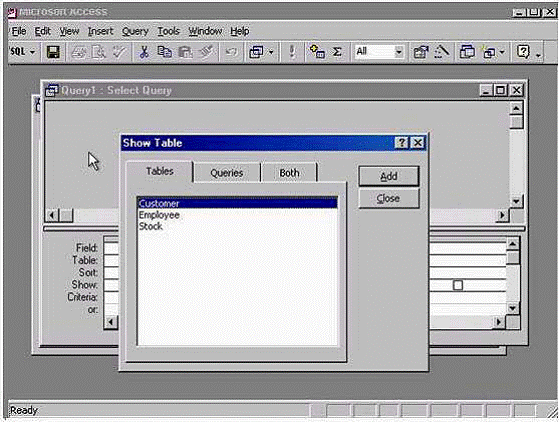
Task: Open the Query Type dropdown arrow
Action: tap(271, 52)
